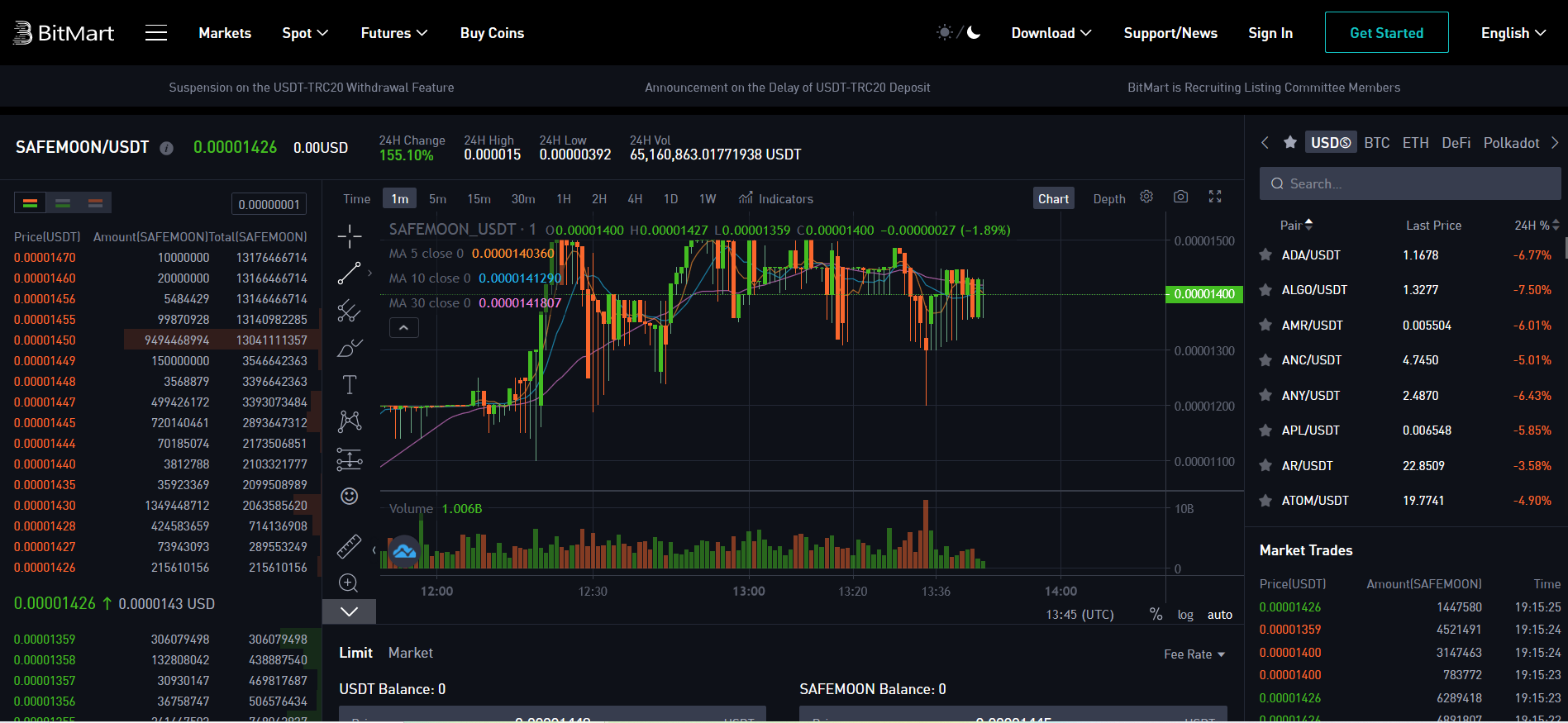This screenshot has width=1568, height=723.
Task: Show favorites star tab in pairs list
Action: (x=1289, y=142)
